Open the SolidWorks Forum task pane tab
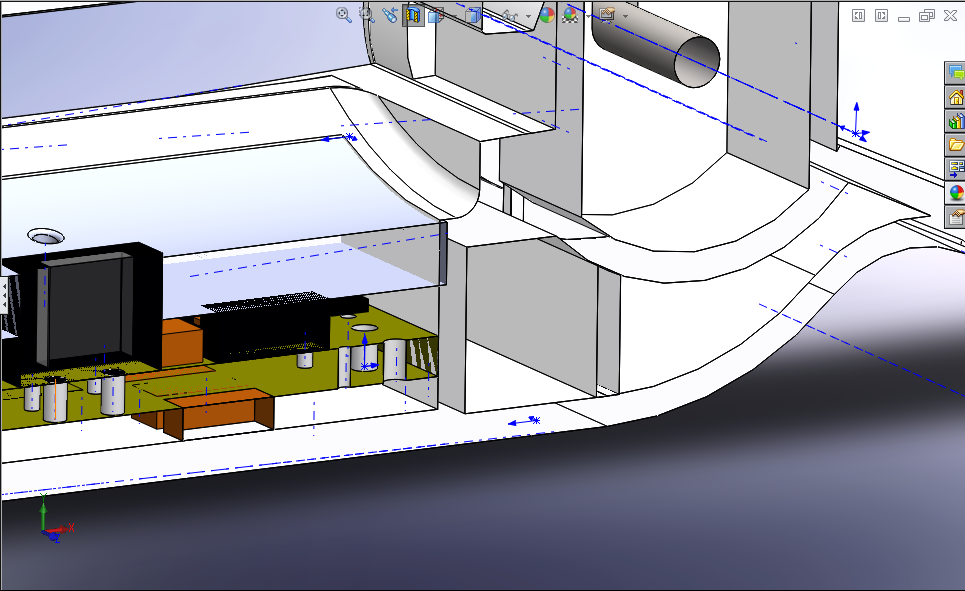This screenshot has width=965, height=591. (x=955, y=73)
